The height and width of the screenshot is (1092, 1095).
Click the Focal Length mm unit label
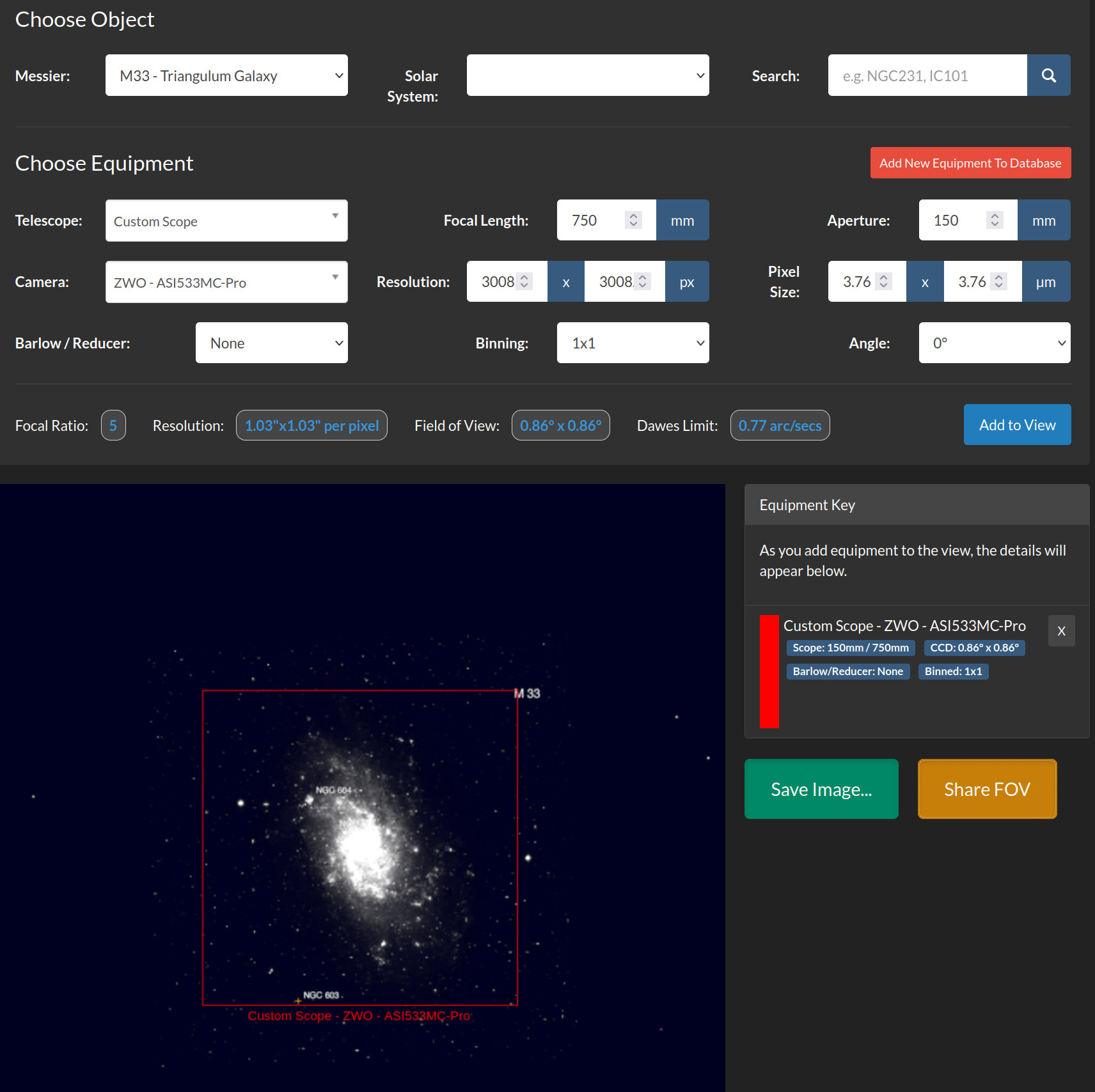(x=682, y=220)
